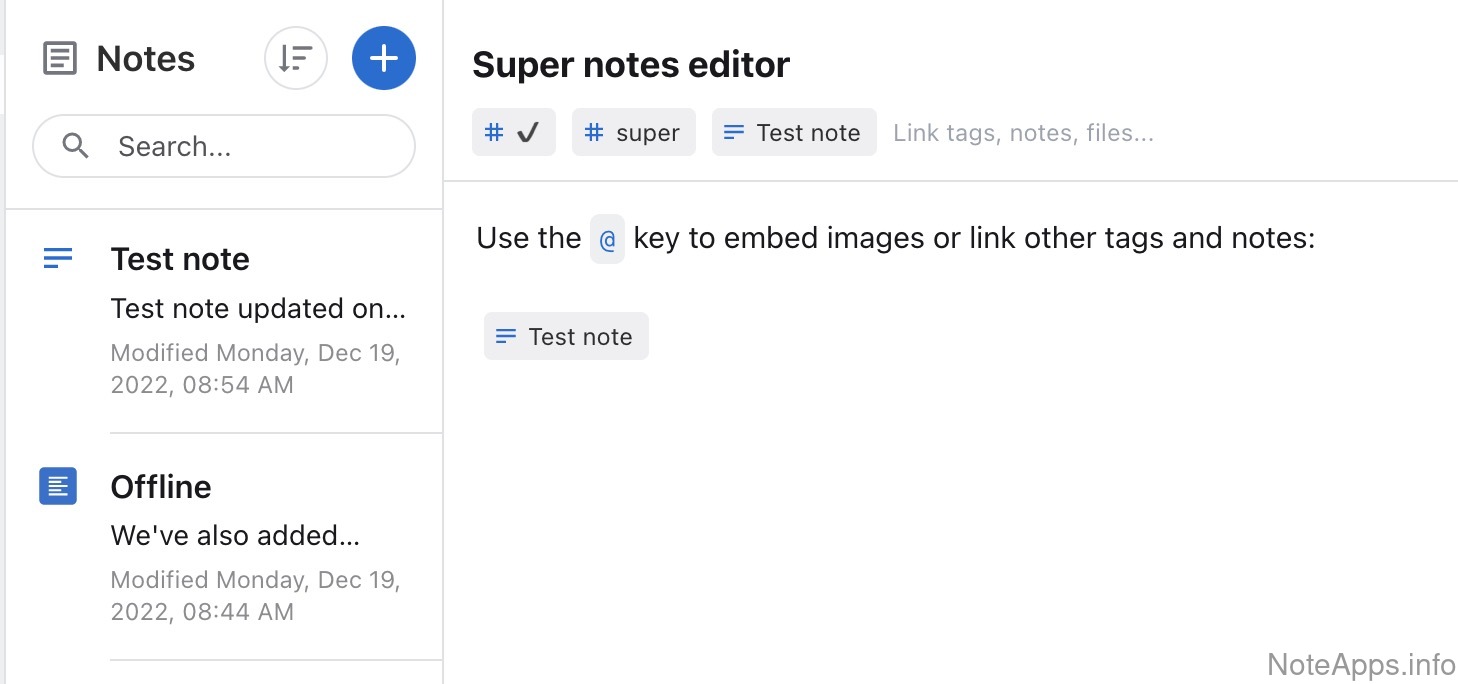Click the 'Super notes editor' title to edit

631,65
